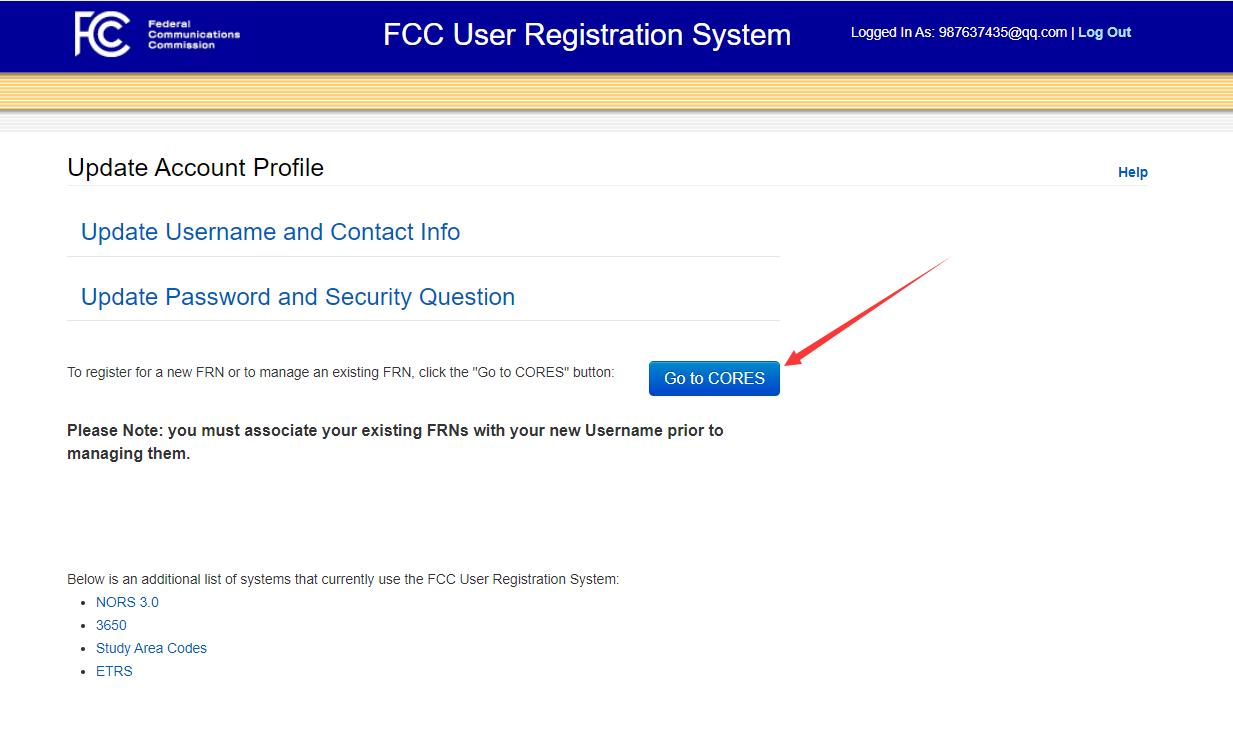Image resolution: width=1233 pixels, height=733 pixels.
Task: Open the NORS 3.0 system link
Action: 127,602
